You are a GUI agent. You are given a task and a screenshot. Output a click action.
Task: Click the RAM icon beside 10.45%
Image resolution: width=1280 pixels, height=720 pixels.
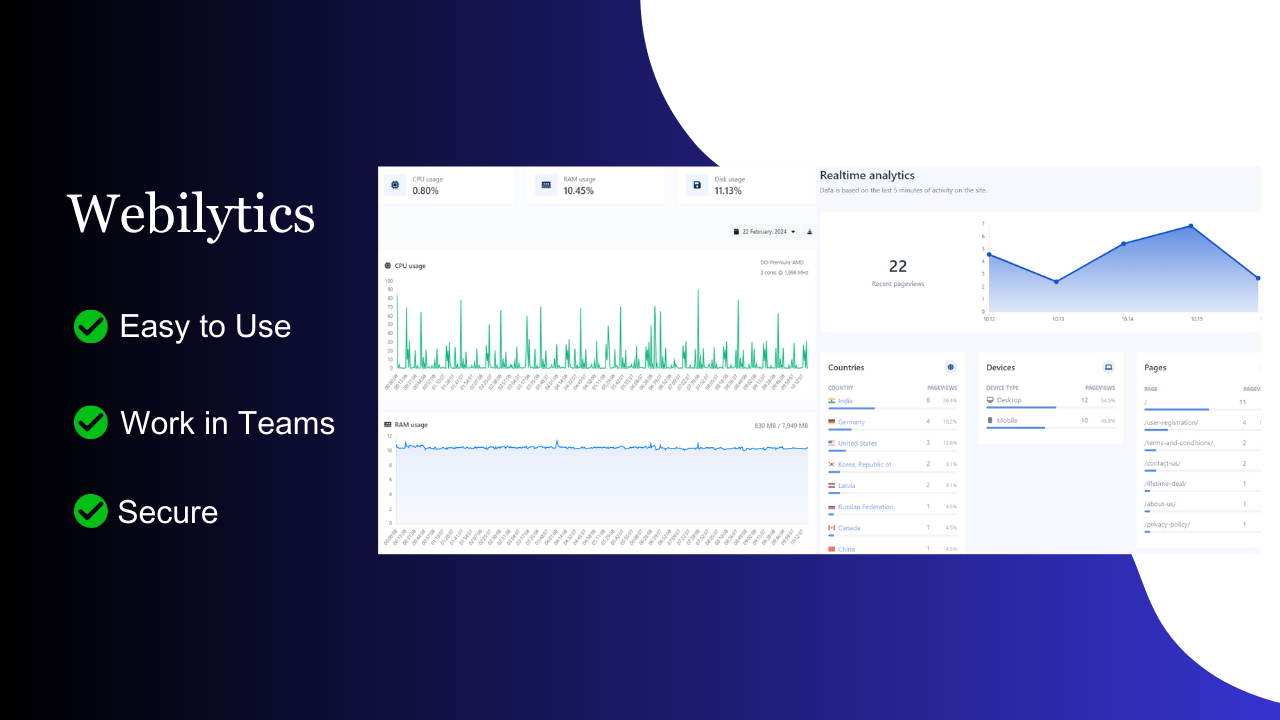545,185
